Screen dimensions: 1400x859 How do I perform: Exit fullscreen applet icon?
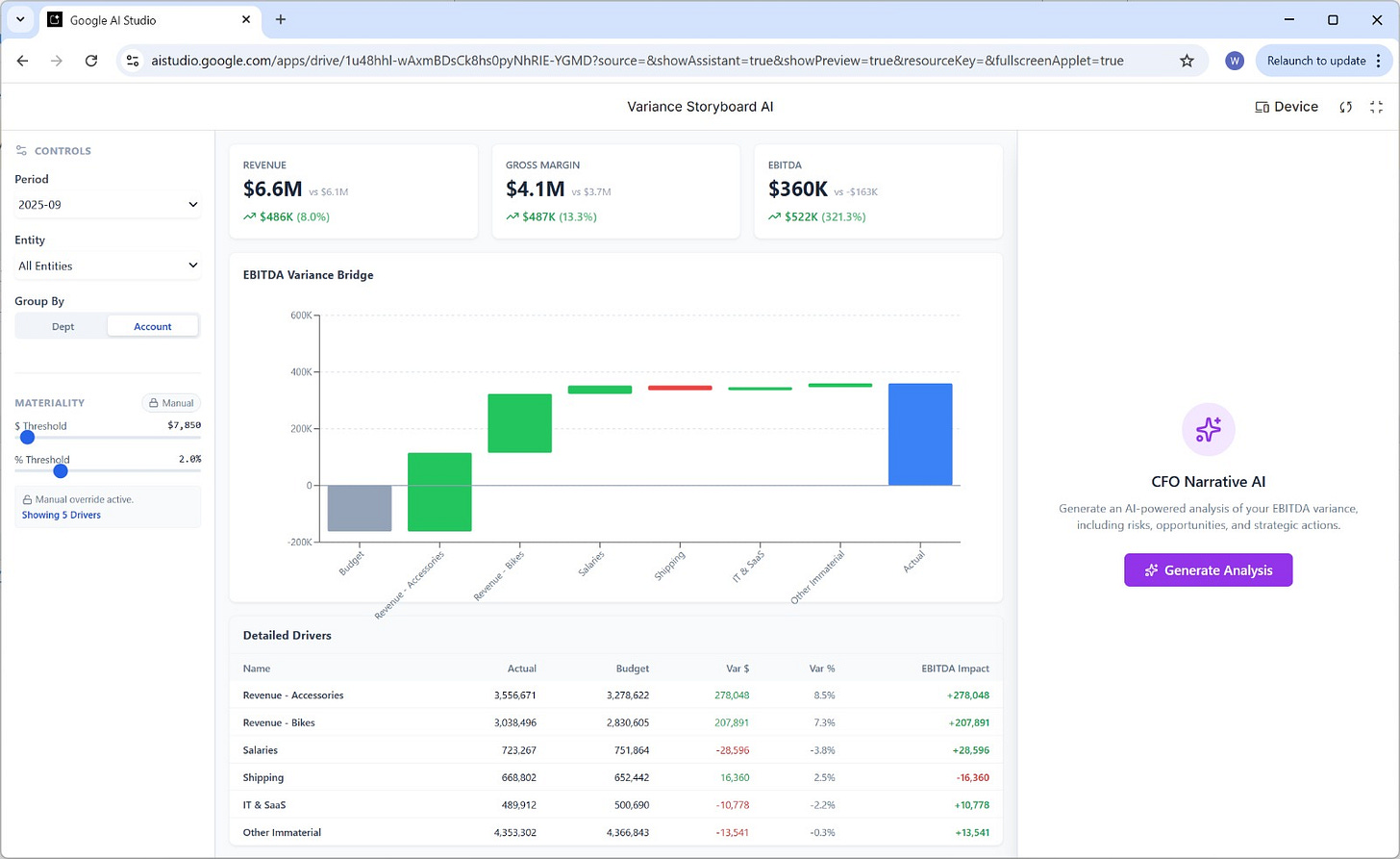(x=1376, y=107)
